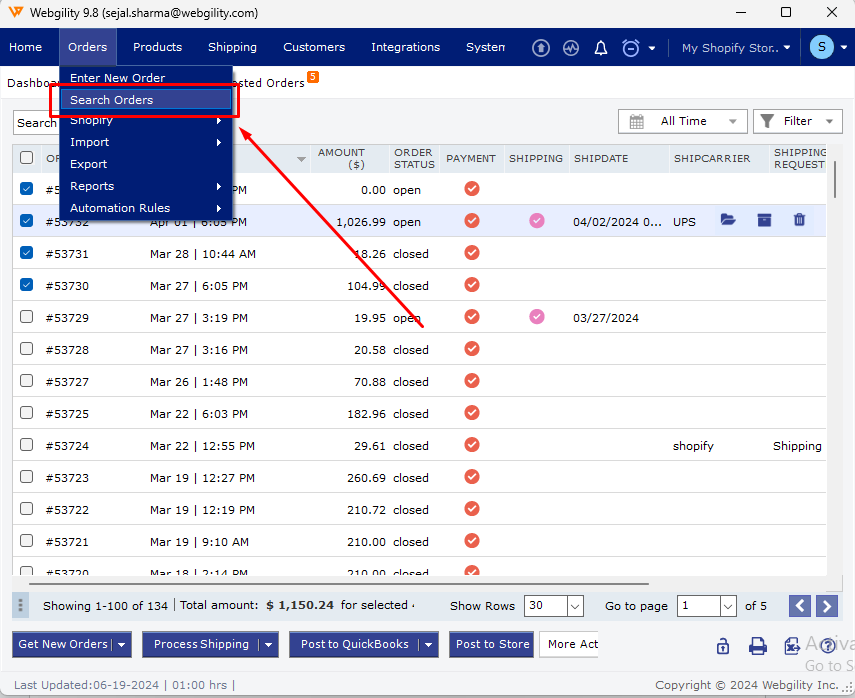Screen dimensions: 855x698
Task: Expand the scheduler clock dropdown arrow
Action: coord(652,49)
